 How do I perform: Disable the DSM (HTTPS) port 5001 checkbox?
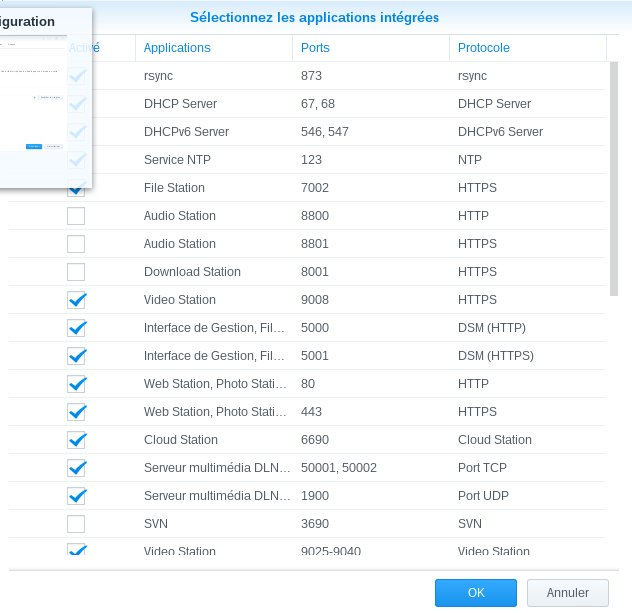76,356
